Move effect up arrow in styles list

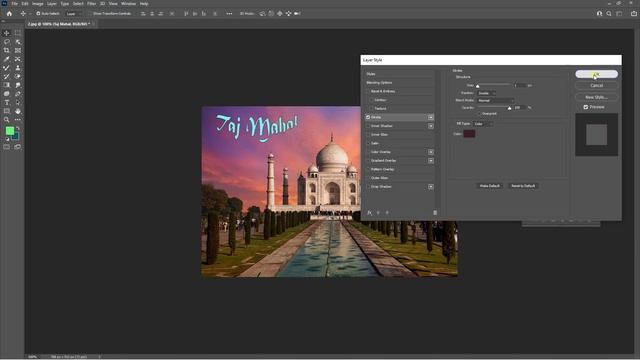click(x=378, y=213)
